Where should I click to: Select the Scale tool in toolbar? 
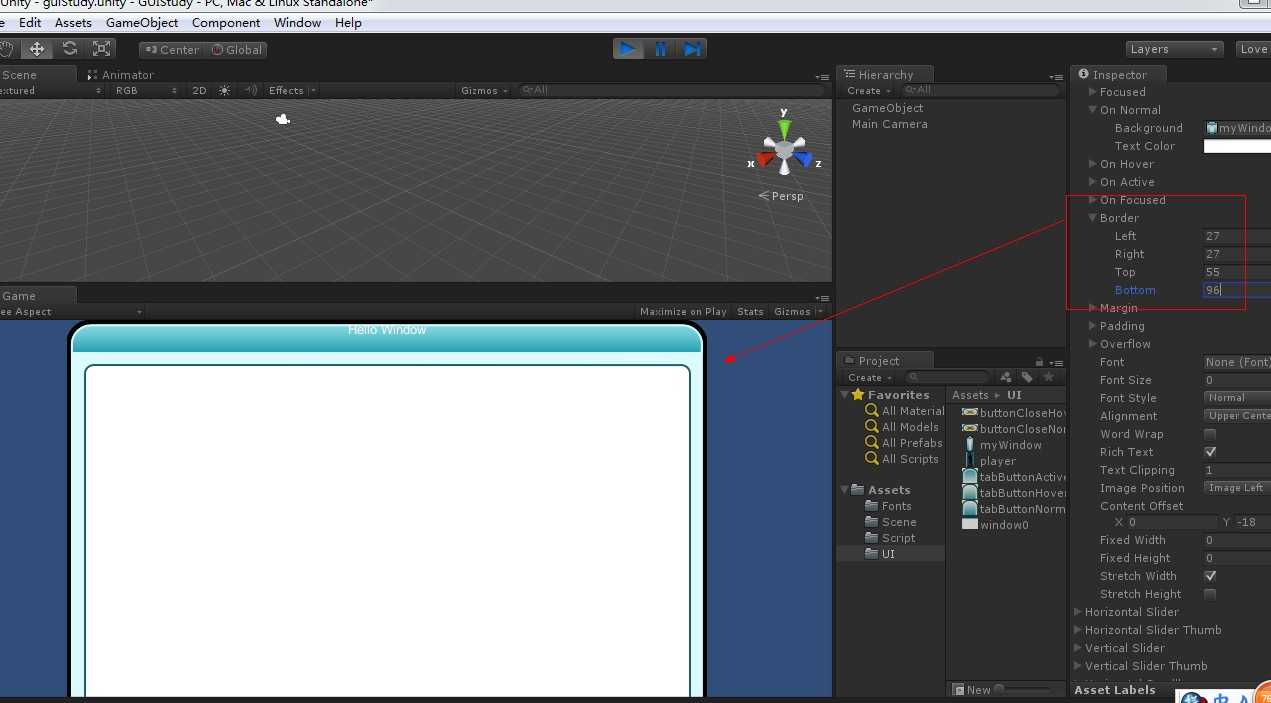(101, 49)
